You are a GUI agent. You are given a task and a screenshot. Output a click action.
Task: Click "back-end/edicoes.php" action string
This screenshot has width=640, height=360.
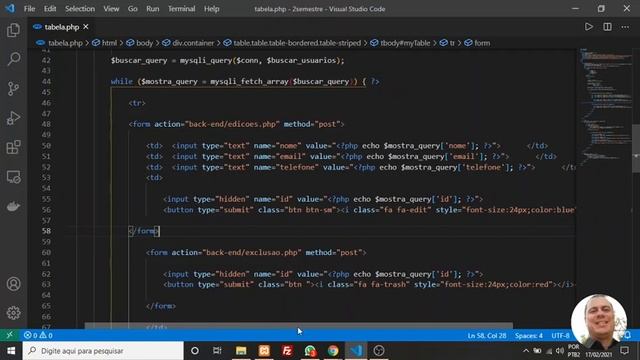point(232,124)
